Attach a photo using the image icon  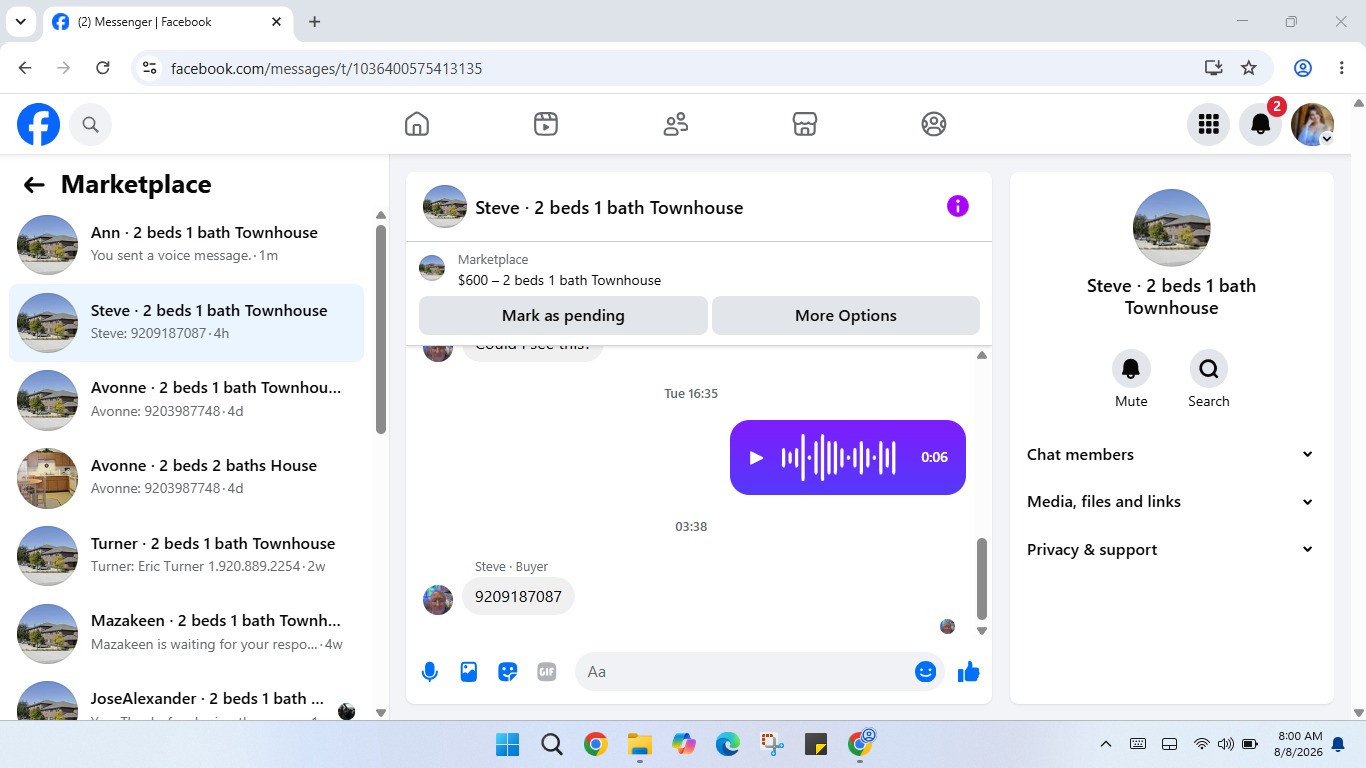pyautogui.click(x=469, y=672)
